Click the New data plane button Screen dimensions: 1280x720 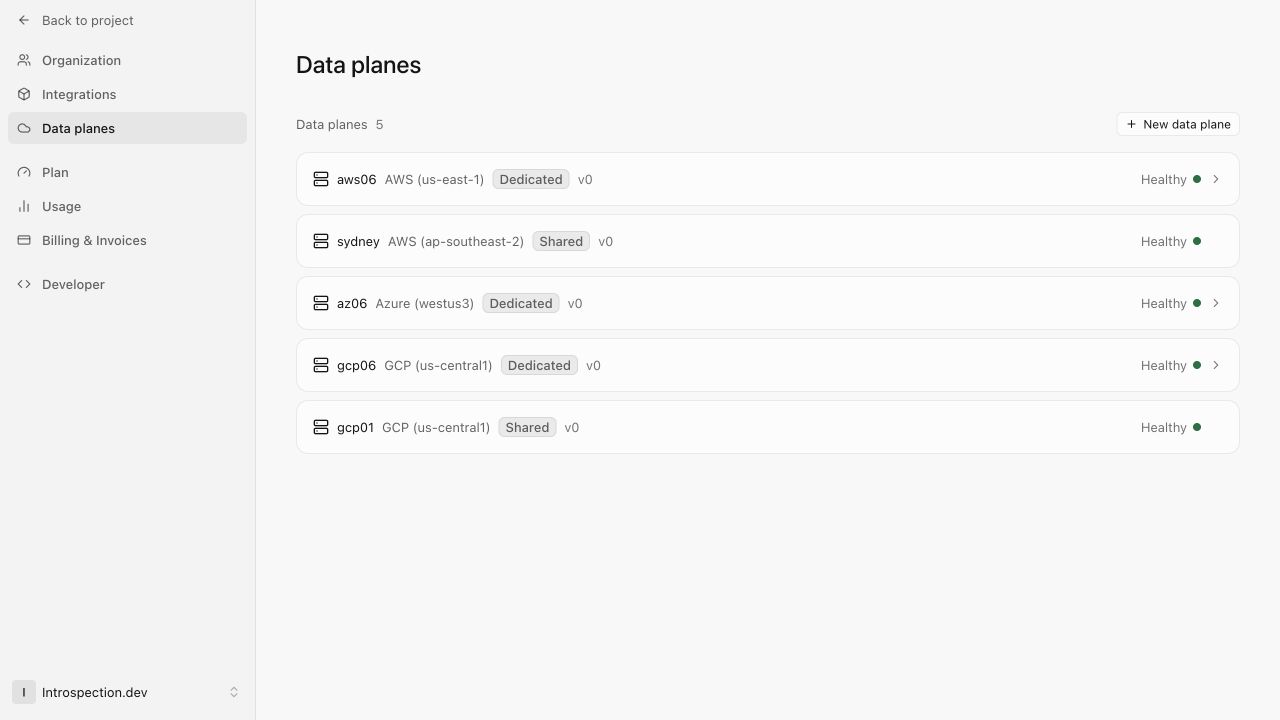tap(1178, 124)
